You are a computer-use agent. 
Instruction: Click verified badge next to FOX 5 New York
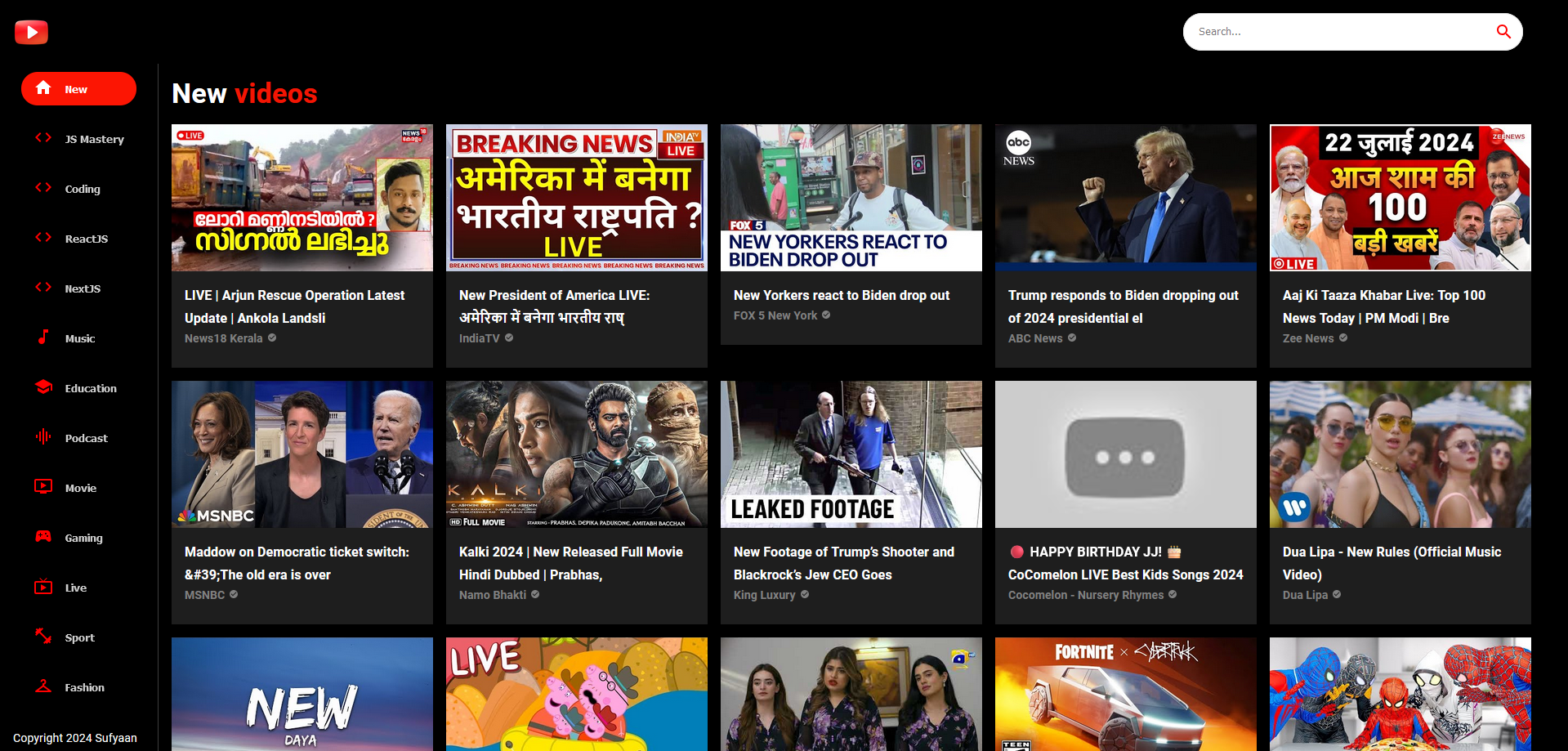[x=826, y=315]
